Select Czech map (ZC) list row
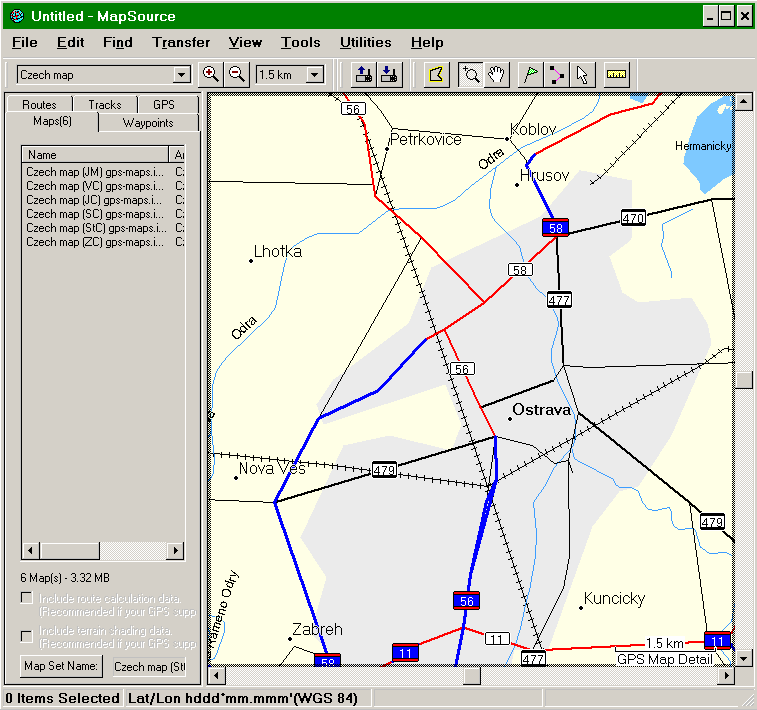The height and width of the screenshot is (710, 757). (x=103, y=242)
